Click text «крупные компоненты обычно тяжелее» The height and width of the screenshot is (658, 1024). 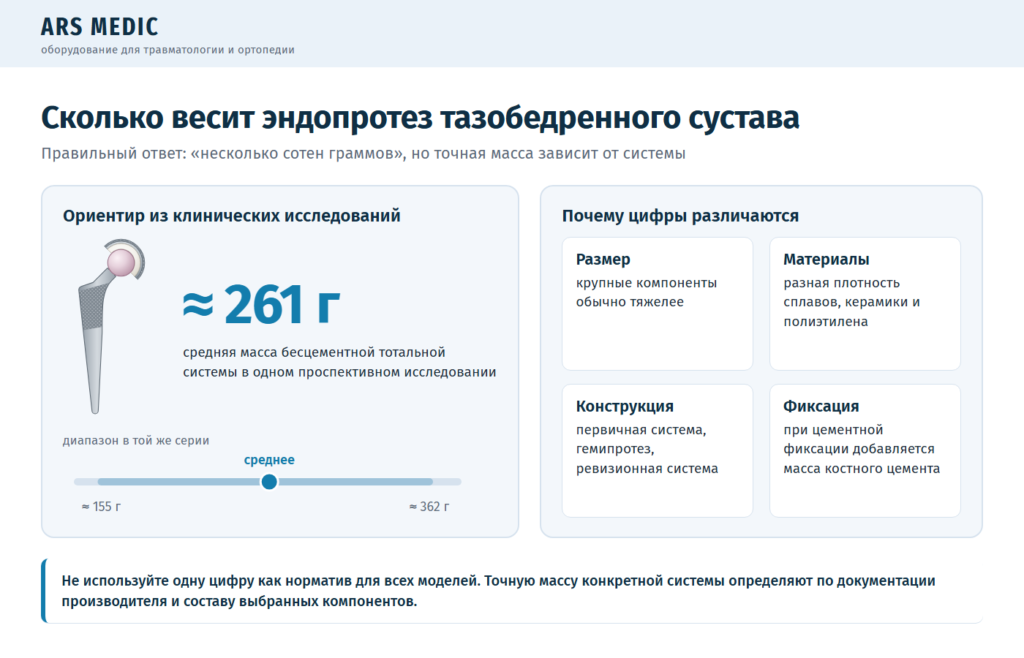[647, 292]
